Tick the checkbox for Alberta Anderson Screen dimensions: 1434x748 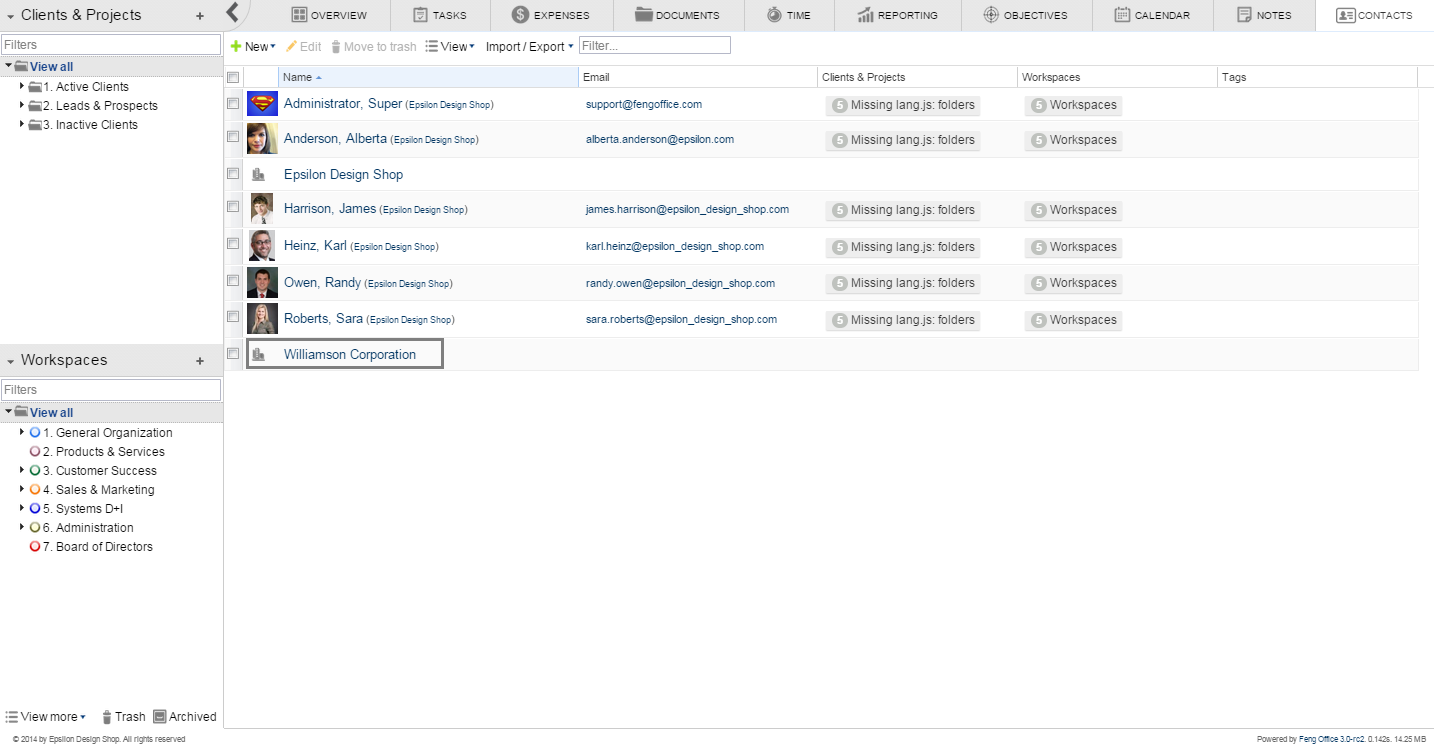coord(233,136)
